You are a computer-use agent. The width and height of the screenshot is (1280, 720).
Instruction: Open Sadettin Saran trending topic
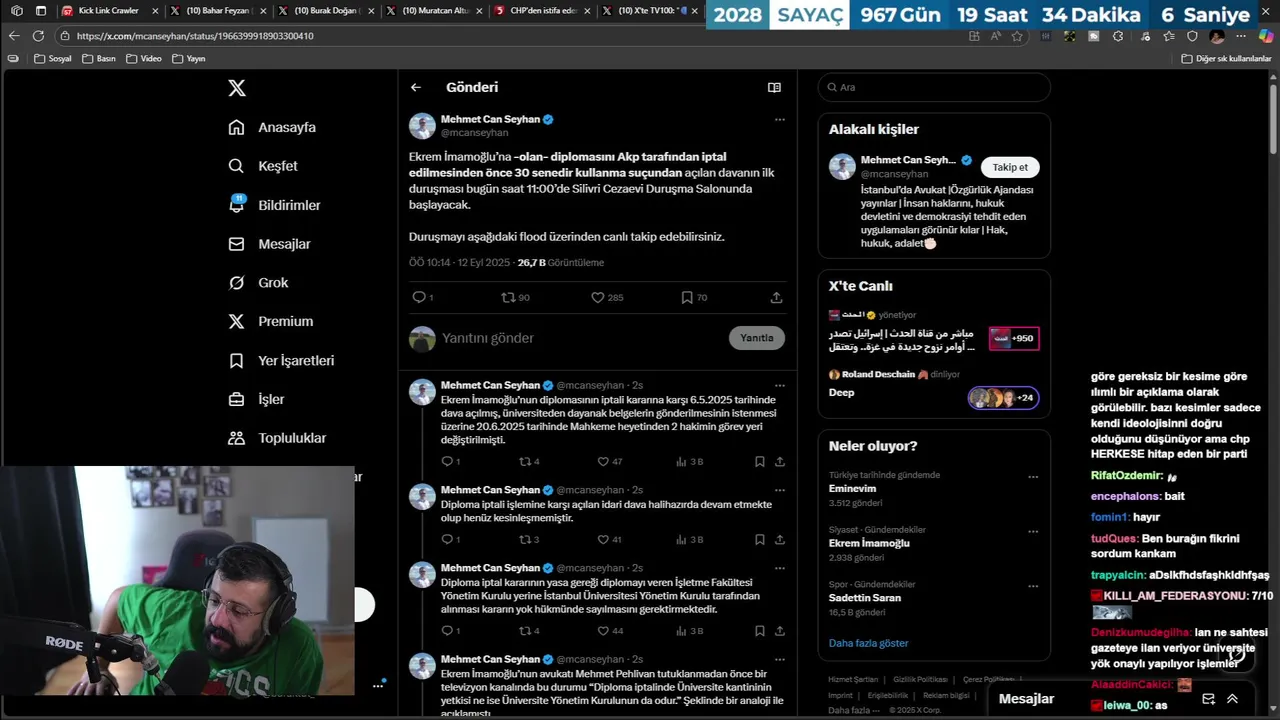[865, 598]
